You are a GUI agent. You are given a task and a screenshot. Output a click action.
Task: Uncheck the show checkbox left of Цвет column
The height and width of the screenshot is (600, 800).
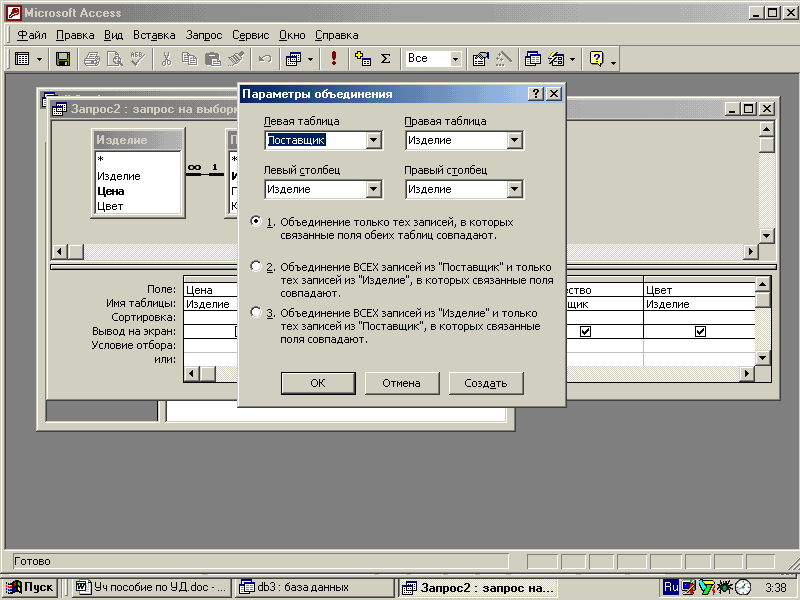click(x=585, y=332)
